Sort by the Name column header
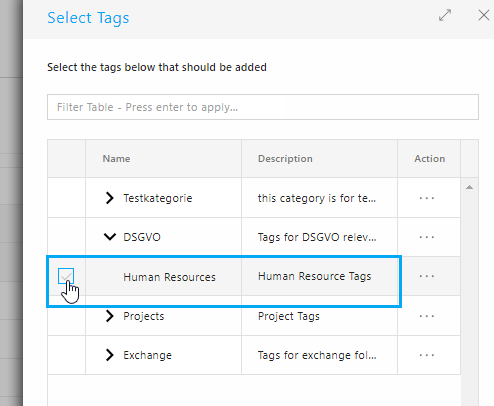 116,159
